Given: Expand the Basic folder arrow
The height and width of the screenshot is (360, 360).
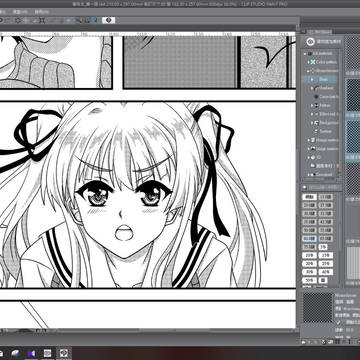Looking at the screenshot, I should [312, 79].
